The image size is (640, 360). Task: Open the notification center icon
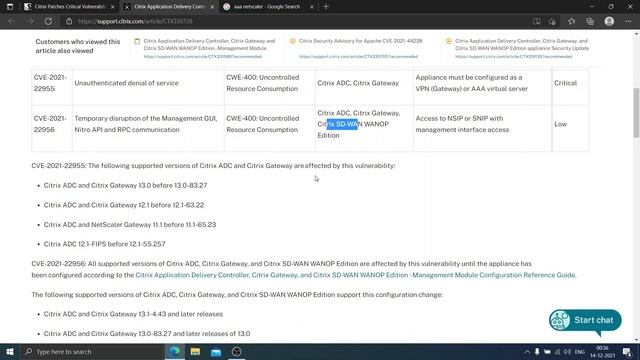[x=627, y=351]
